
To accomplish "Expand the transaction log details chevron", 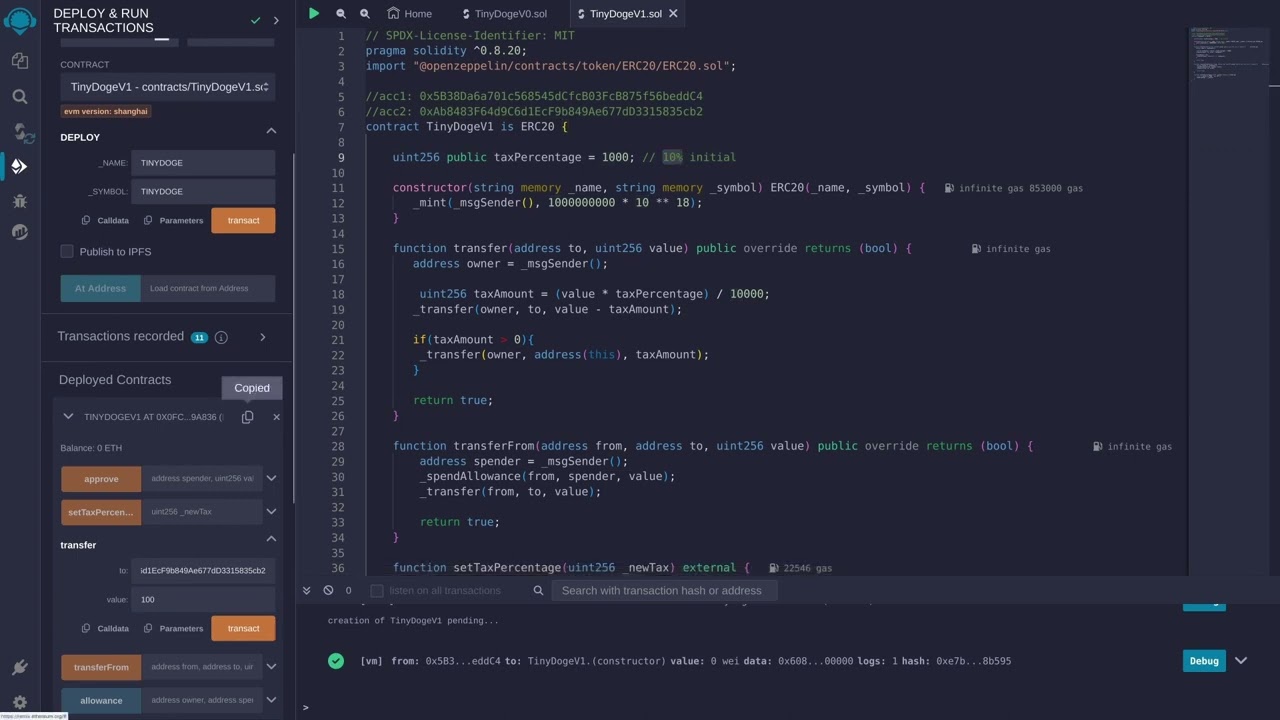I will click(x=1241, y=661).
